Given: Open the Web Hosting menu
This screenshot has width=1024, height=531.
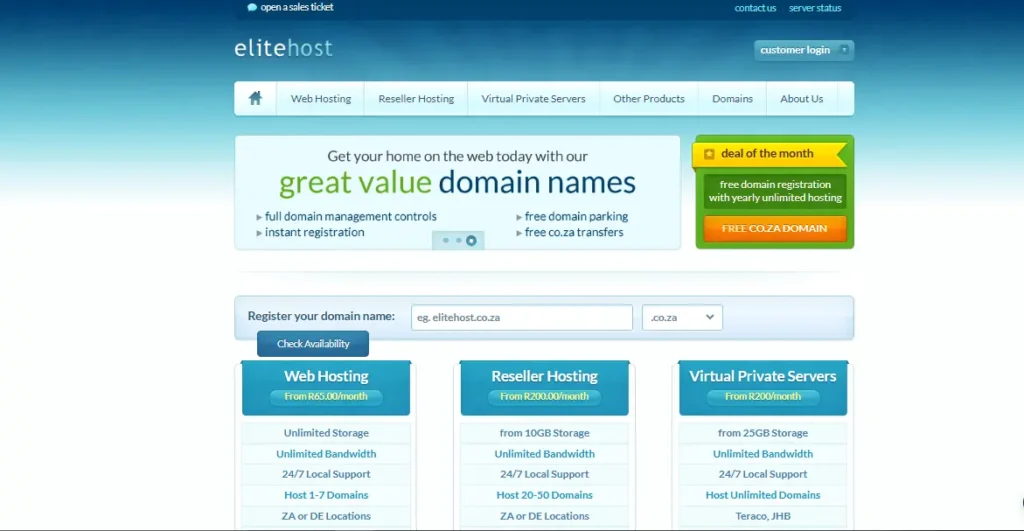Looking at the screenshot, I should click(x=321, y=99).
